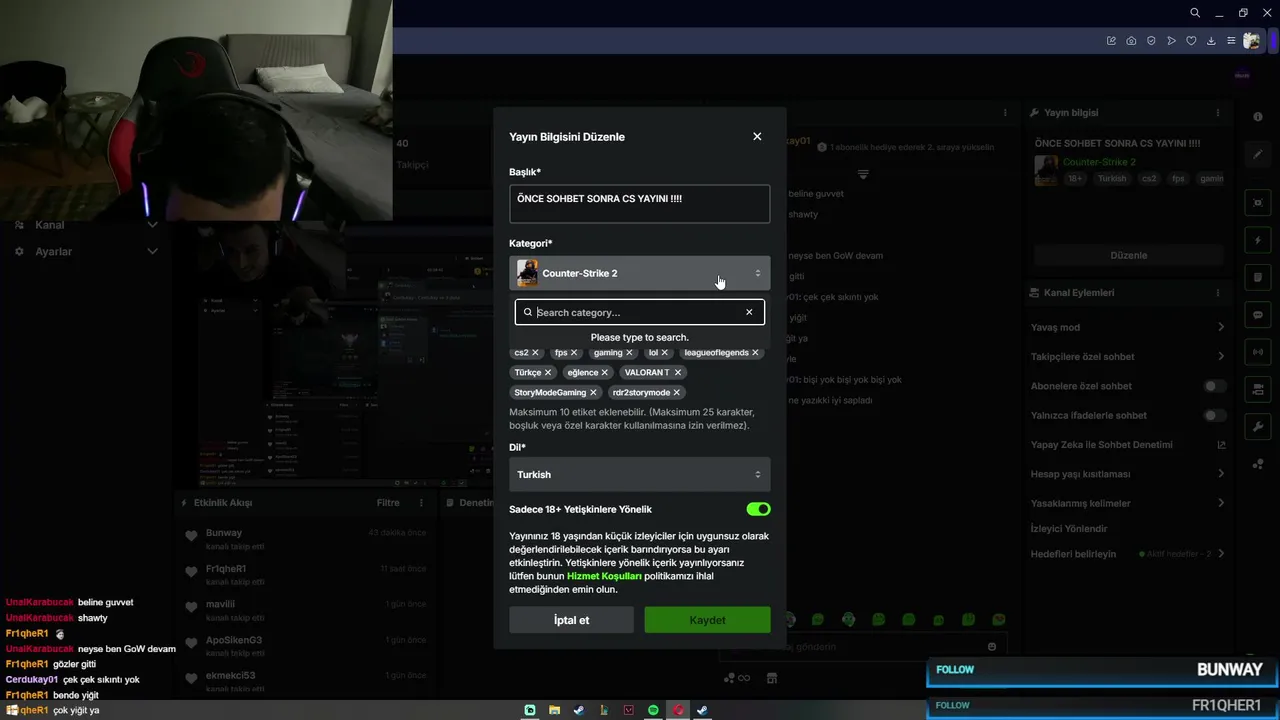Remove the Türkçe tag

tap(548, 373)
